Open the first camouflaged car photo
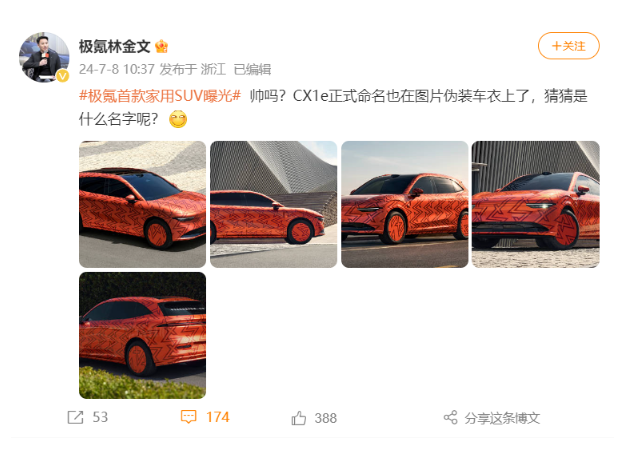 143,204
